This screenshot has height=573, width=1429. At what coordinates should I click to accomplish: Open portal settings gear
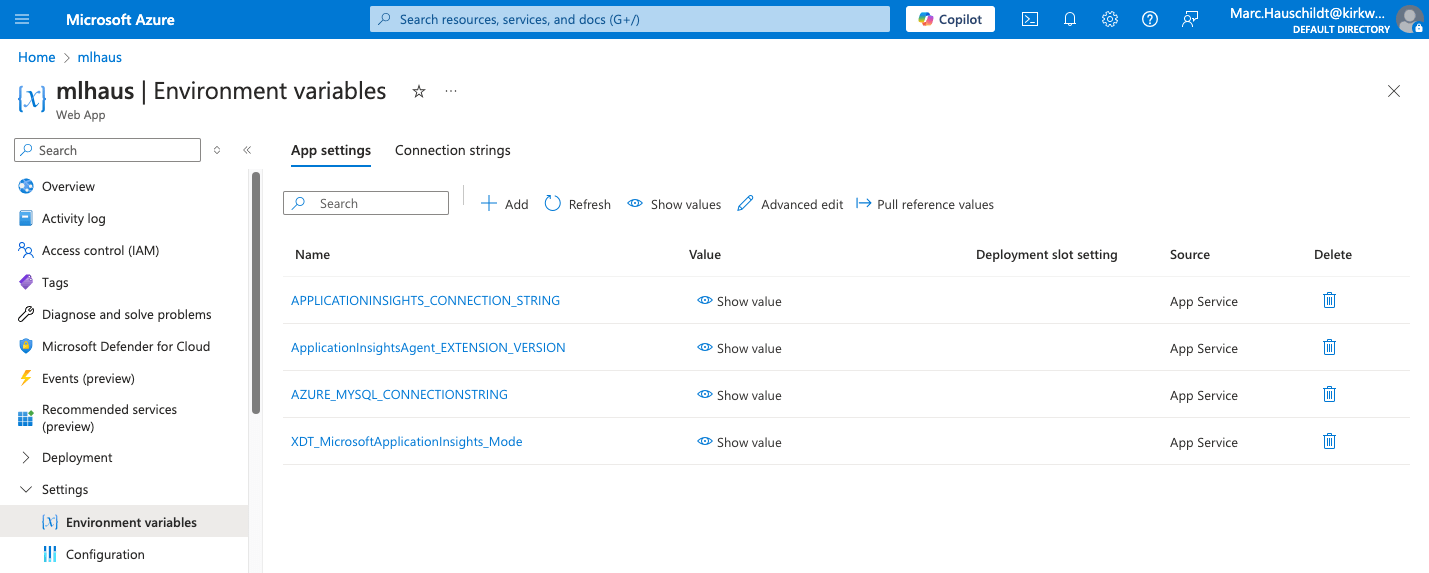(1110, 19)
